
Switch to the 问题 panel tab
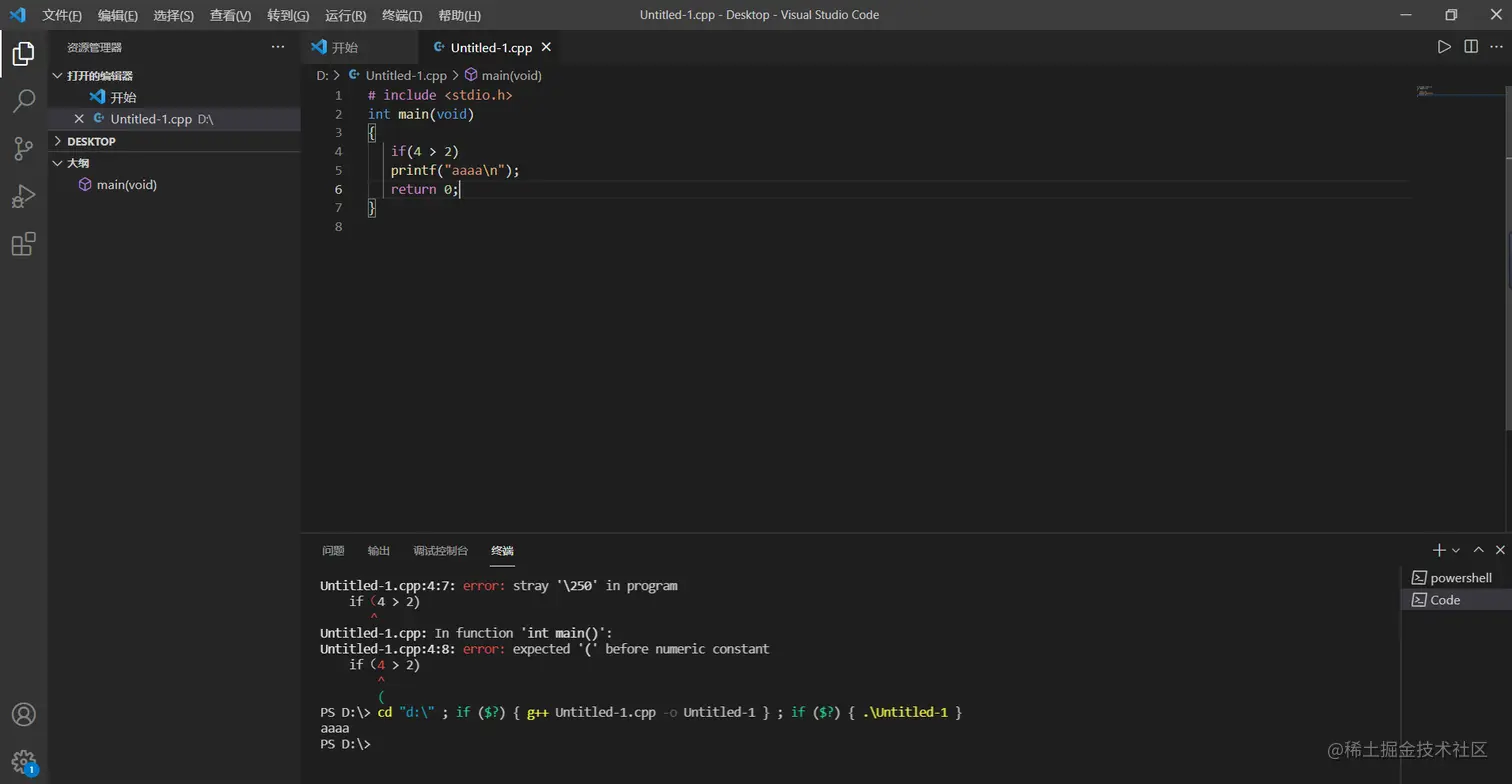coord(333,551)
